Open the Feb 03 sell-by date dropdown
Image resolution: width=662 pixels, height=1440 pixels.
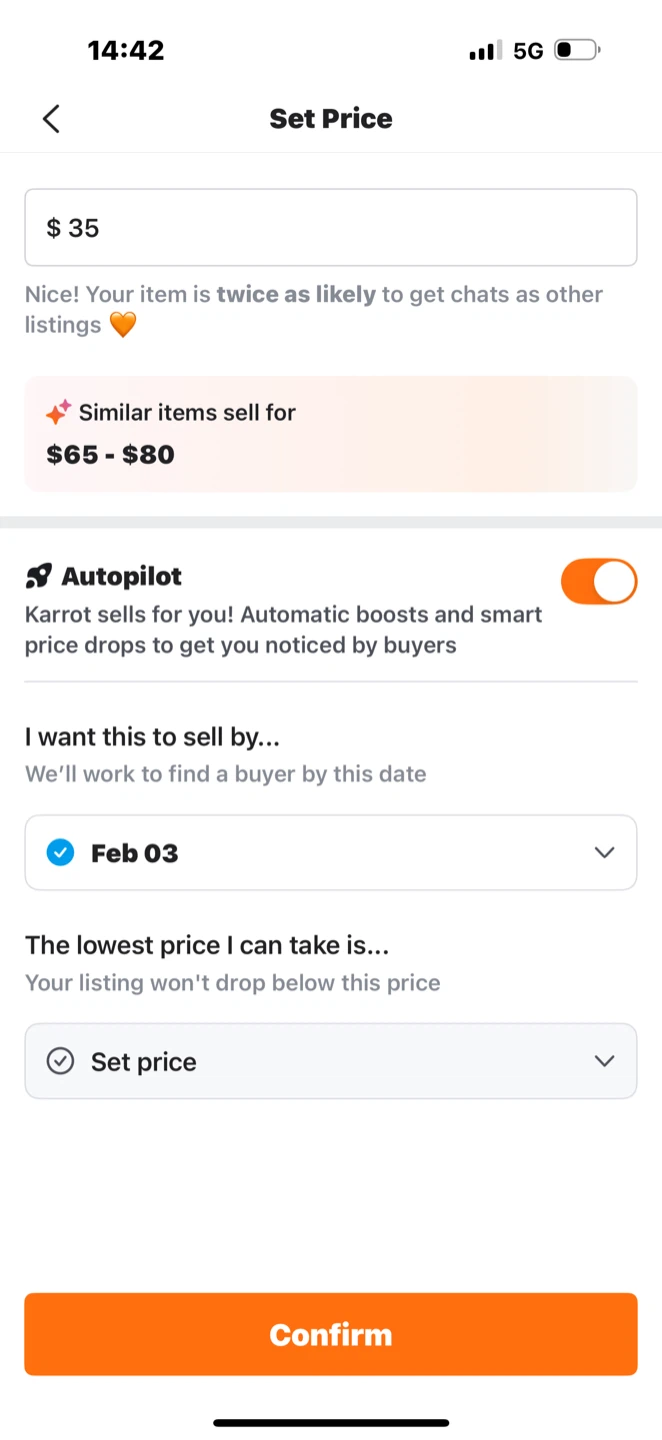pyautogui.click(x=330, y=853)
